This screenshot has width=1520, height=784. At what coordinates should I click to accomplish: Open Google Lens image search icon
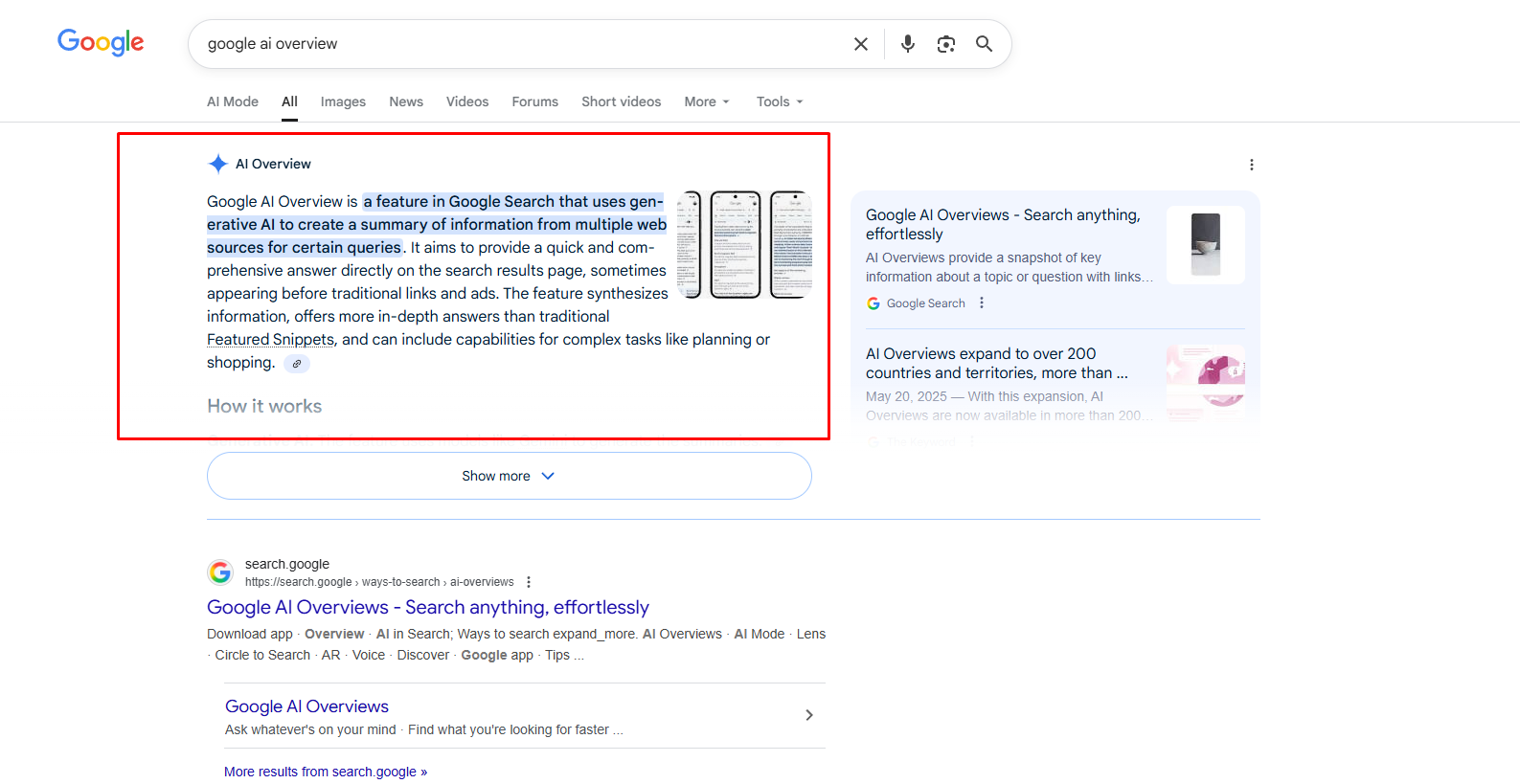click(x=946, y=44)
